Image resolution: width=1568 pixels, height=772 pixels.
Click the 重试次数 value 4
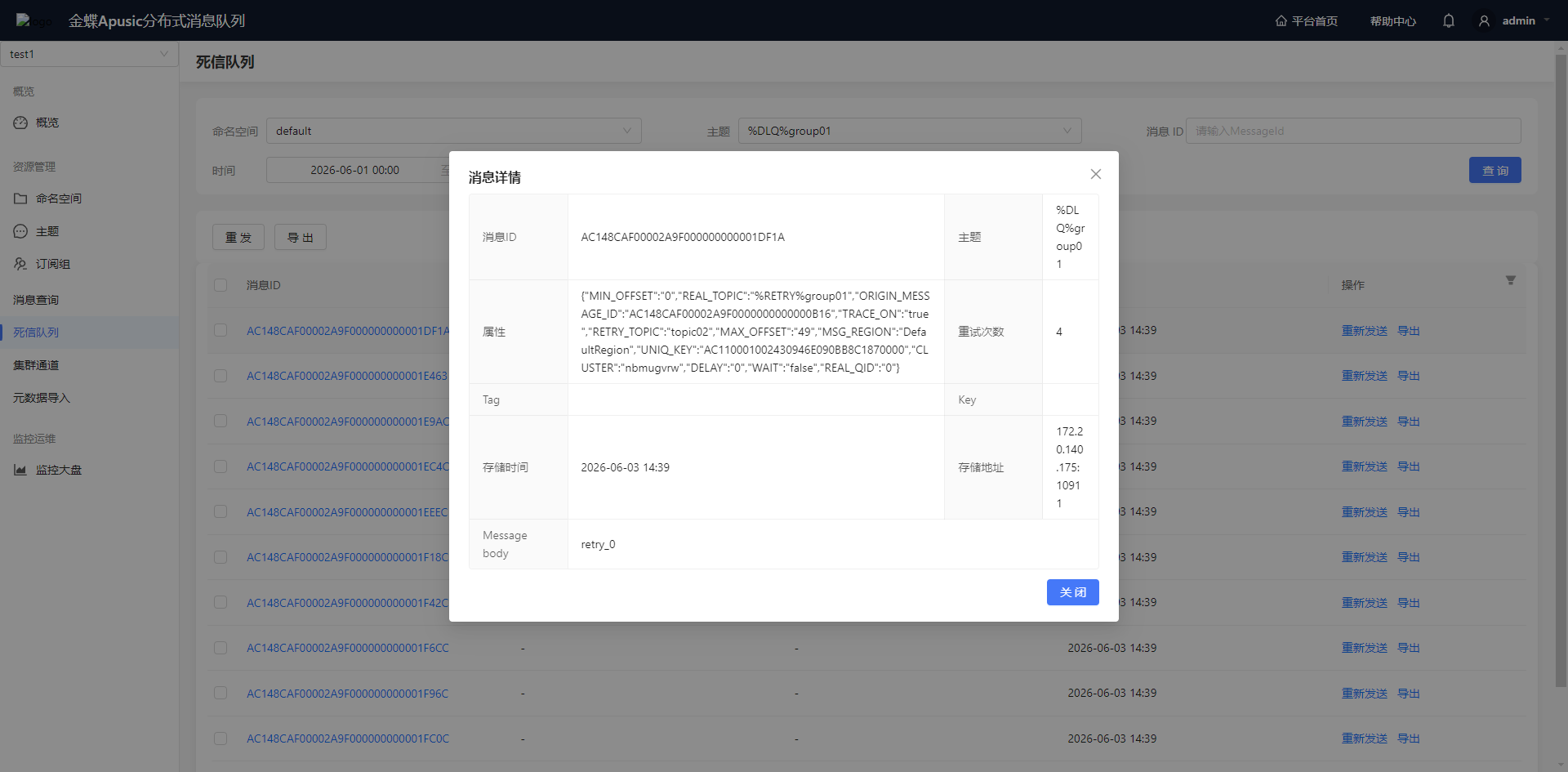(1059, 332)
